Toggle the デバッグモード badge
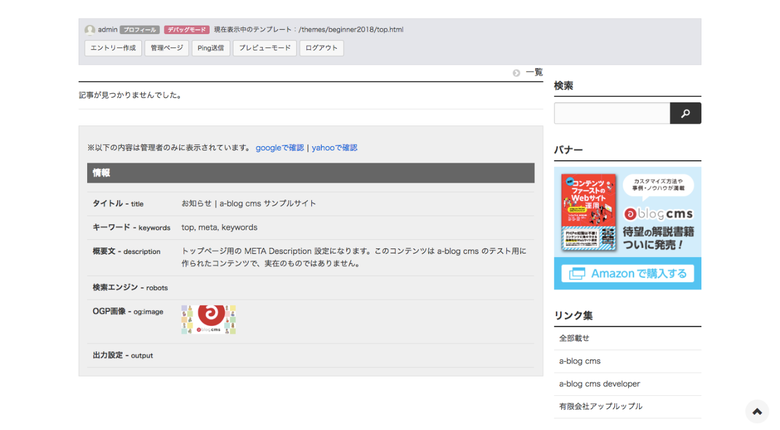 point(186,30)
